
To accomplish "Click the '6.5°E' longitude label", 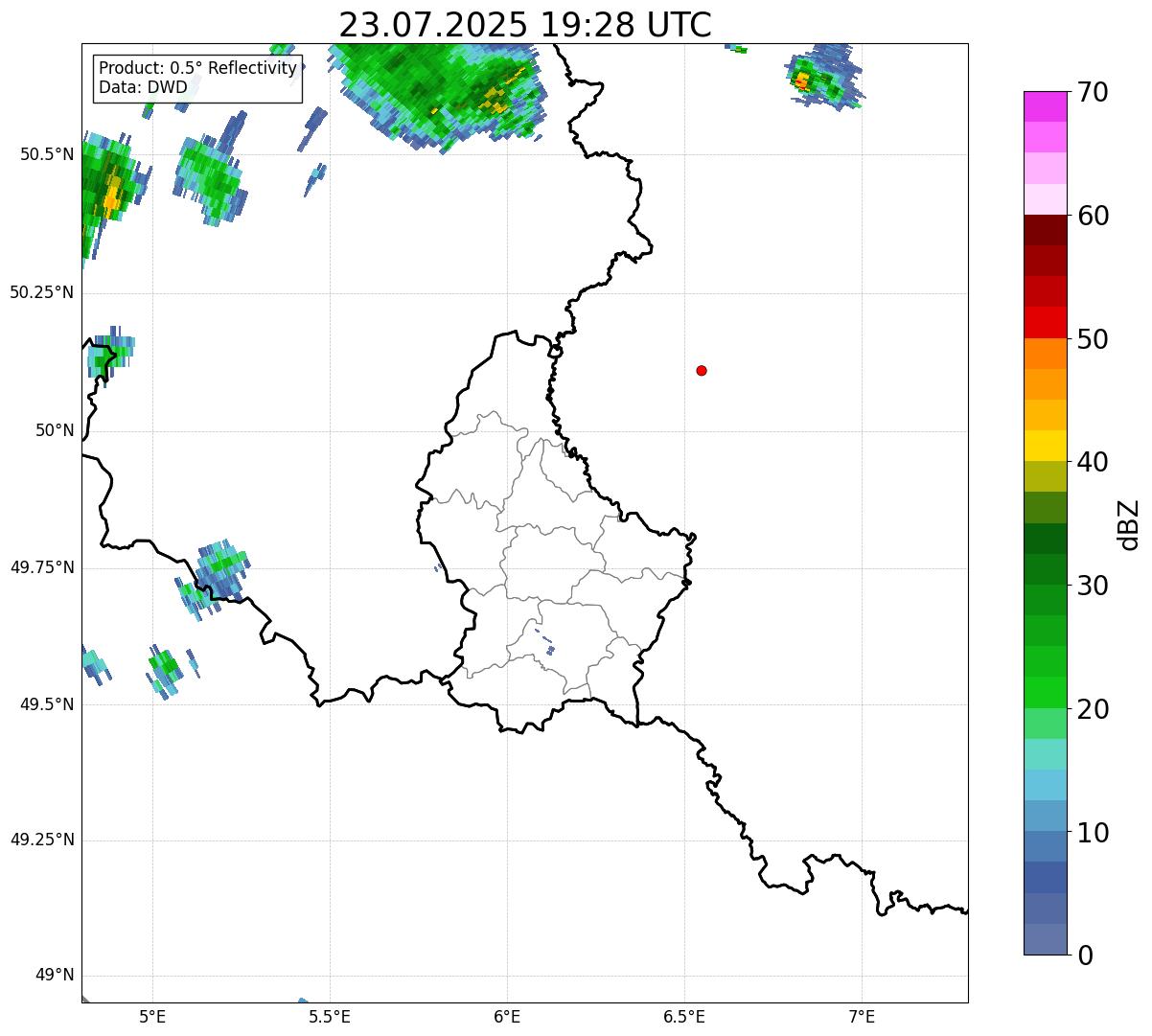I will [684, 1016].
